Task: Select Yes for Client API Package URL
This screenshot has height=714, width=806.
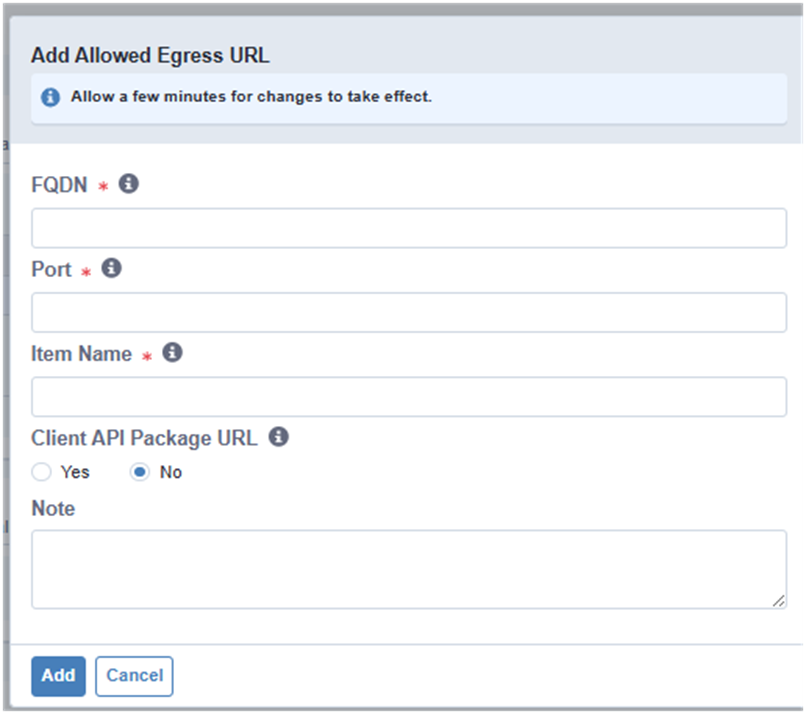Action: tap(42, 472)
